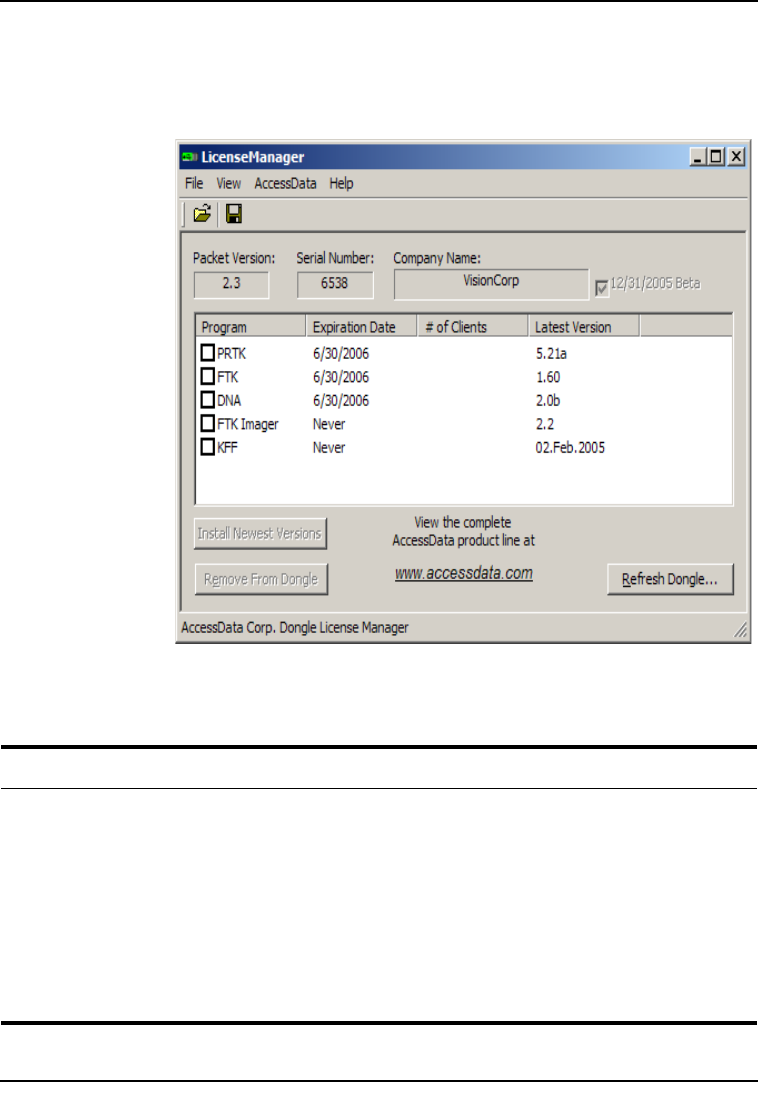Click the latest version value 1.60
This screenshot has height=1117, width=758.
pos(548,377)
